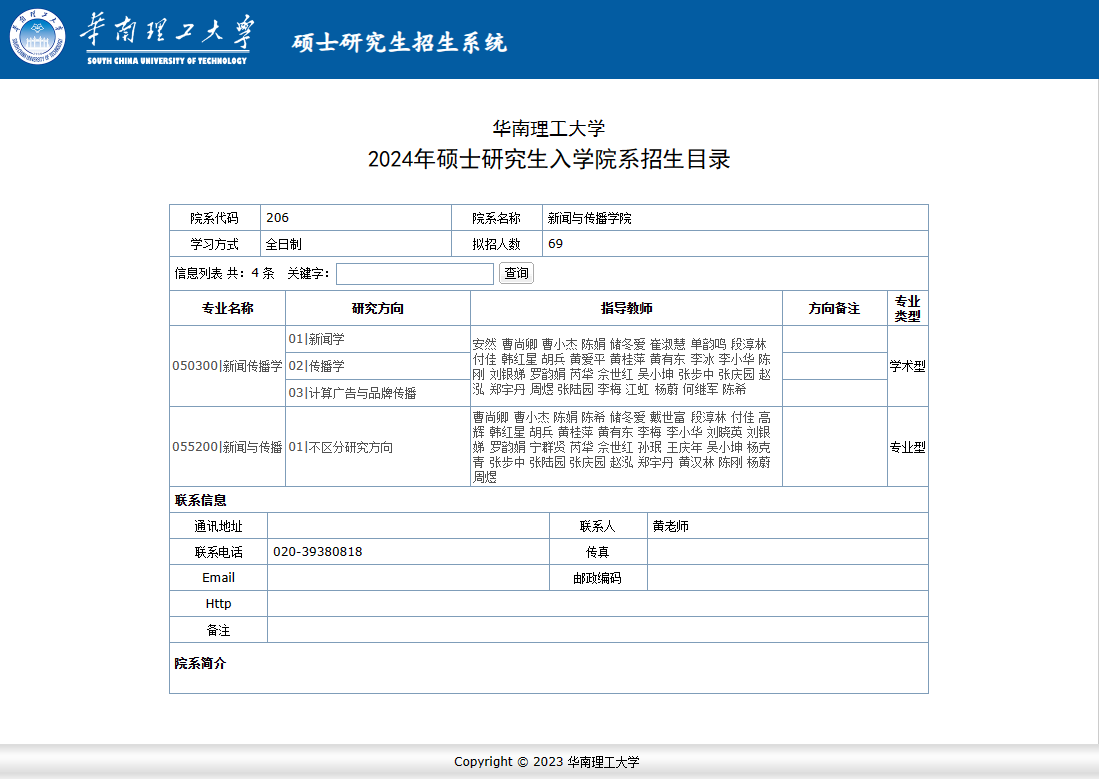The width and height of the screenshot is (1099, 779).
Task: Click the 方向备注 column header
Action: click(x=834, y=308)
